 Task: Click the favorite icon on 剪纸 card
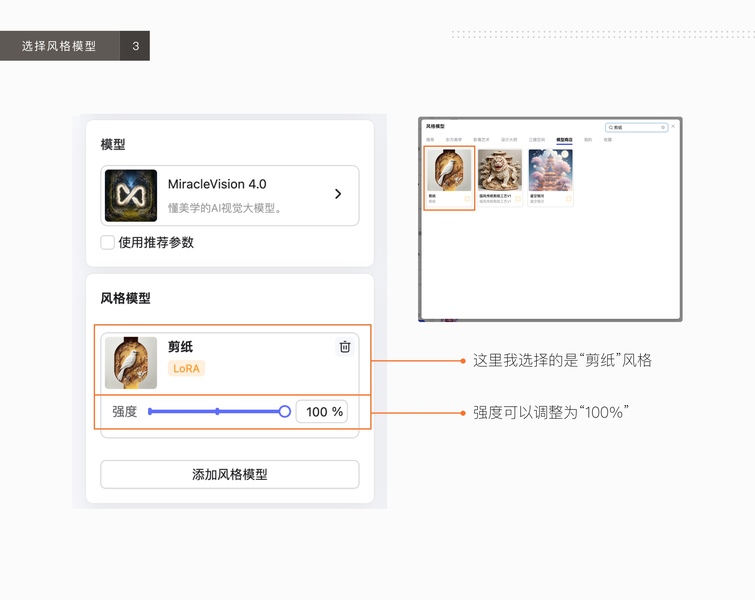pyautogui.click(x=467, y=199)
